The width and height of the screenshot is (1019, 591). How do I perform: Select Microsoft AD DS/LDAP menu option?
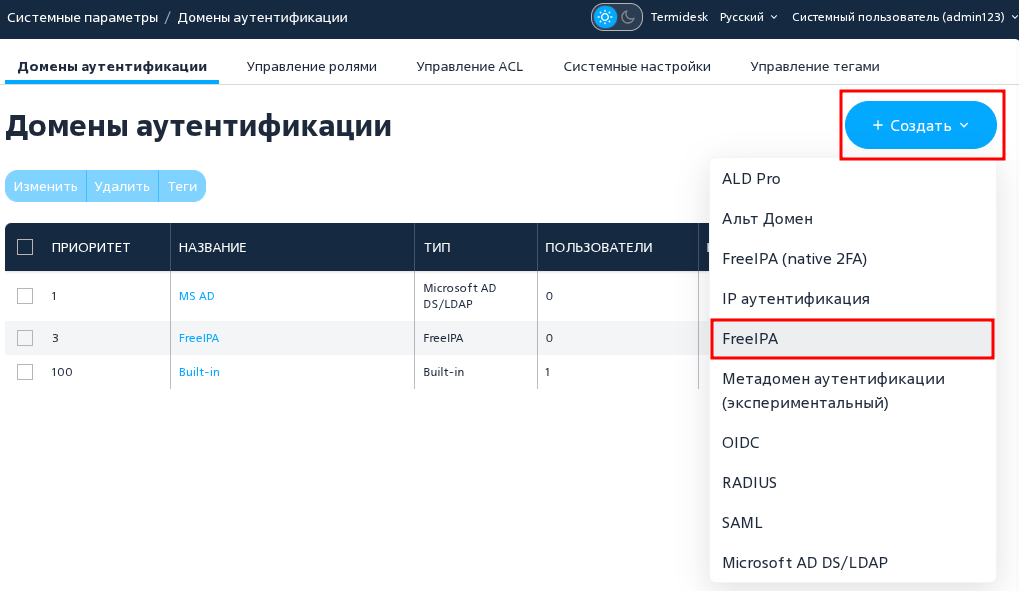[853, 562]
